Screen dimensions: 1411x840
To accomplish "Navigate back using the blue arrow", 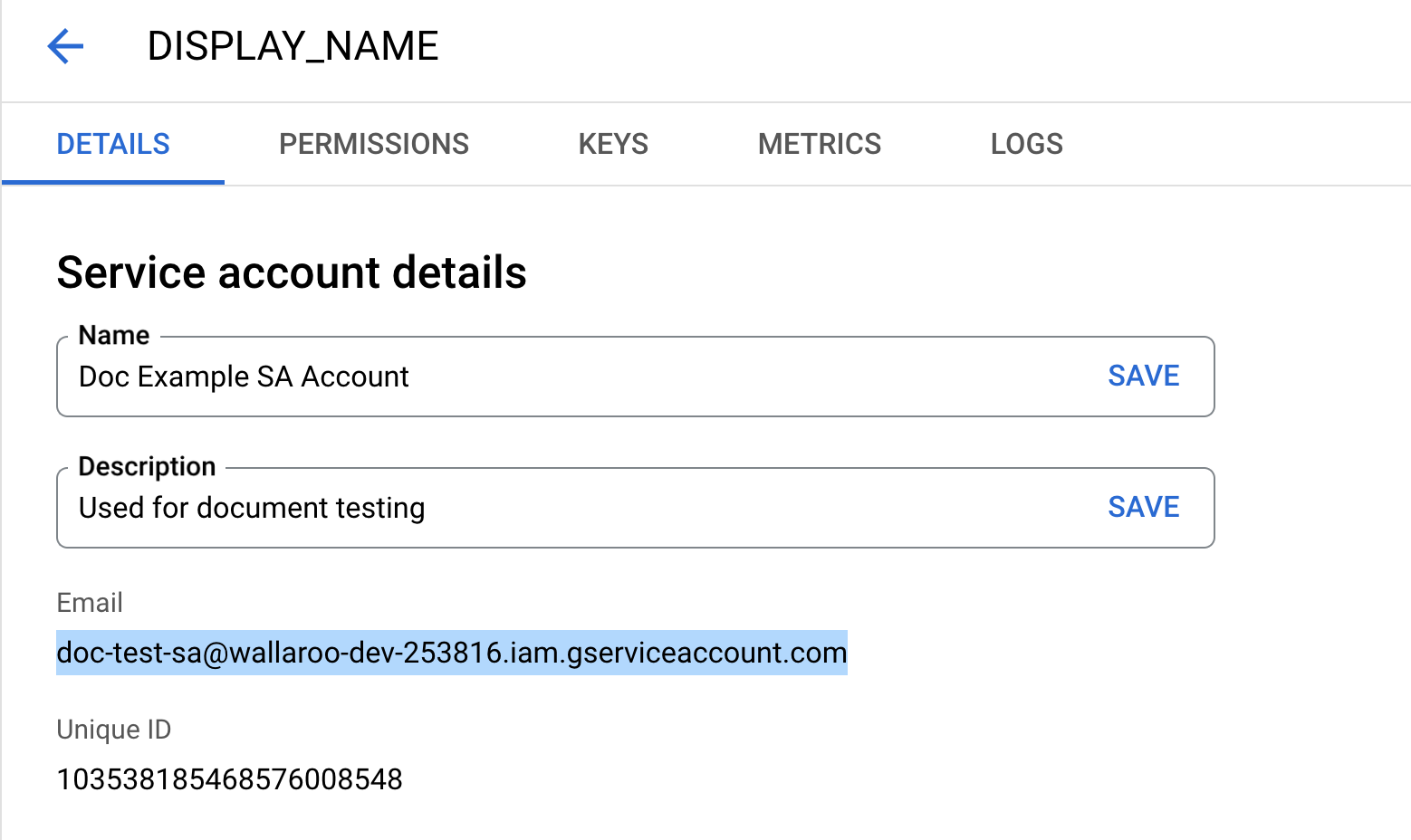I will [65, 46].
